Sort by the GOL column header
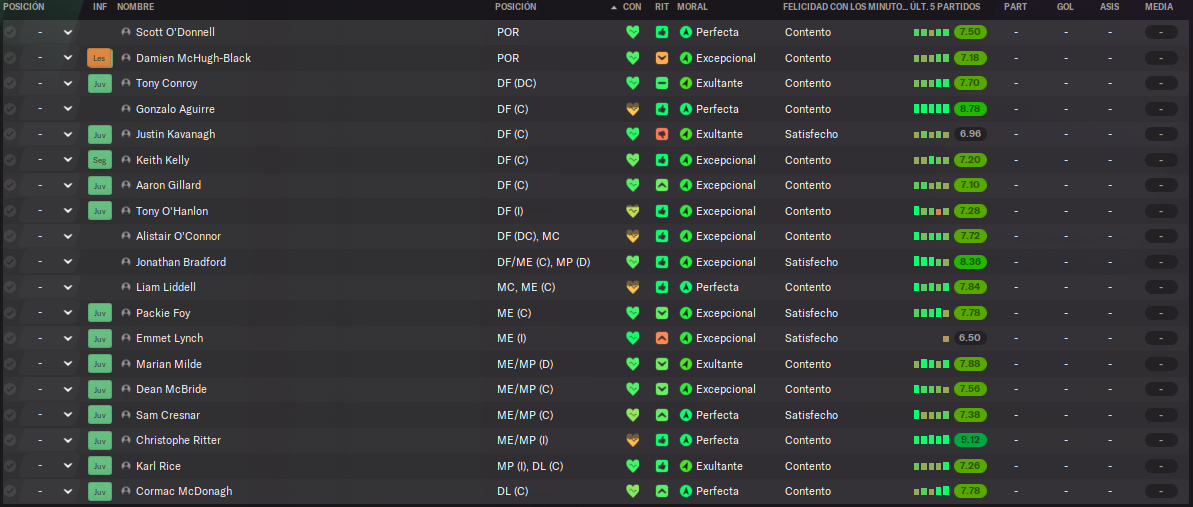1193x507 pixels. [x=1065, y=7]
